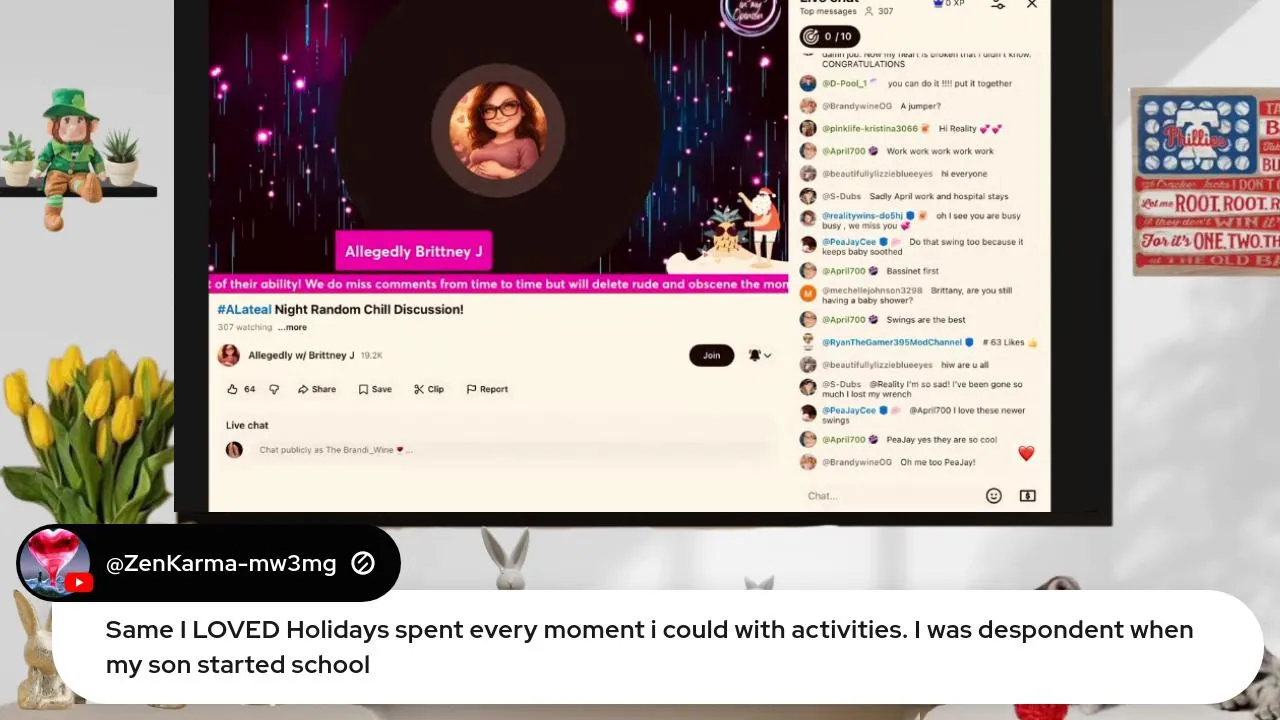Image resolution: width=1280 pixels, height=720 pixels.
Task: Click the Super Chat dollar icon
Action: coord(1027,496)
